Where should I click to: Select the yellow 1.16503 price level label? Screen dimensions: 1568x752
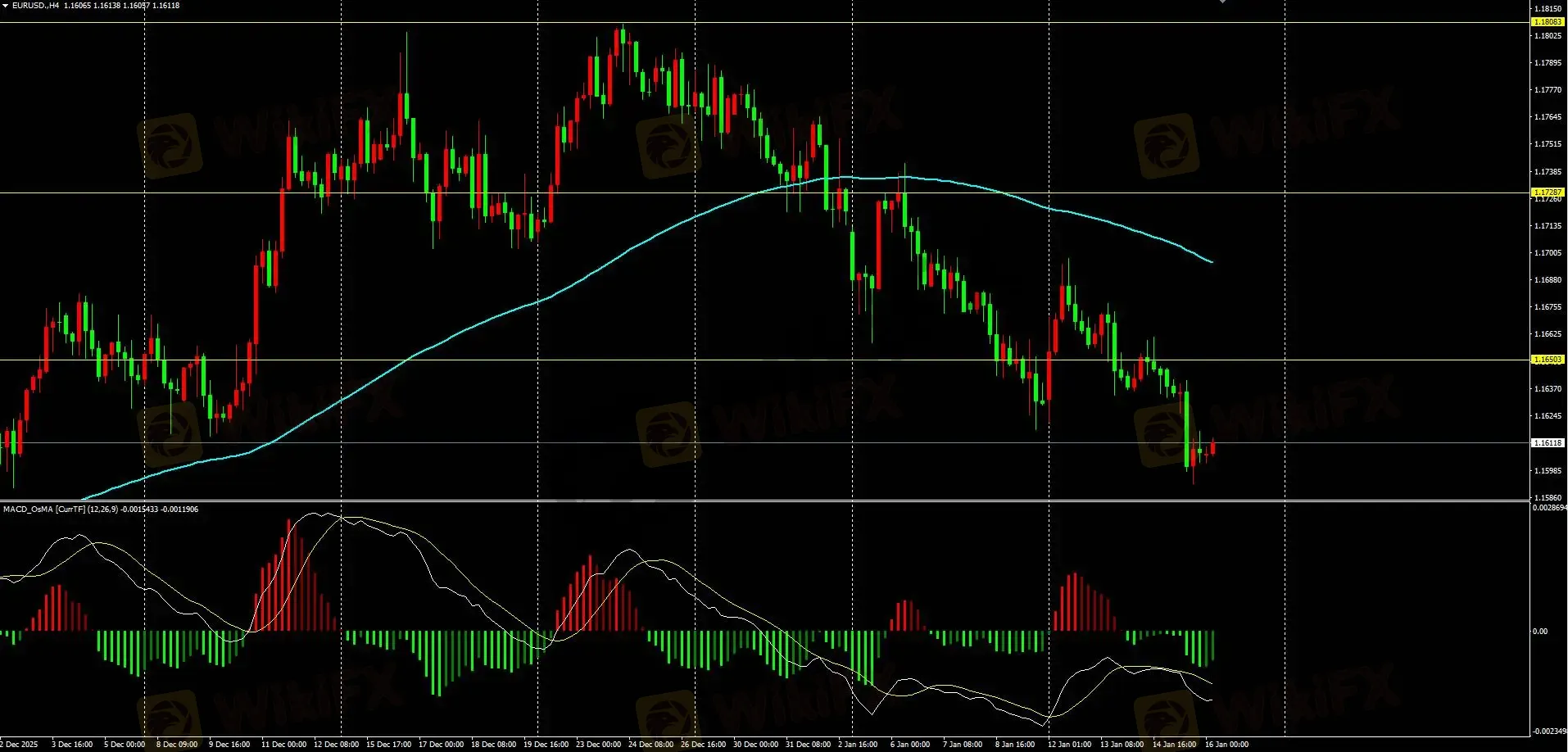[1547, 360]
